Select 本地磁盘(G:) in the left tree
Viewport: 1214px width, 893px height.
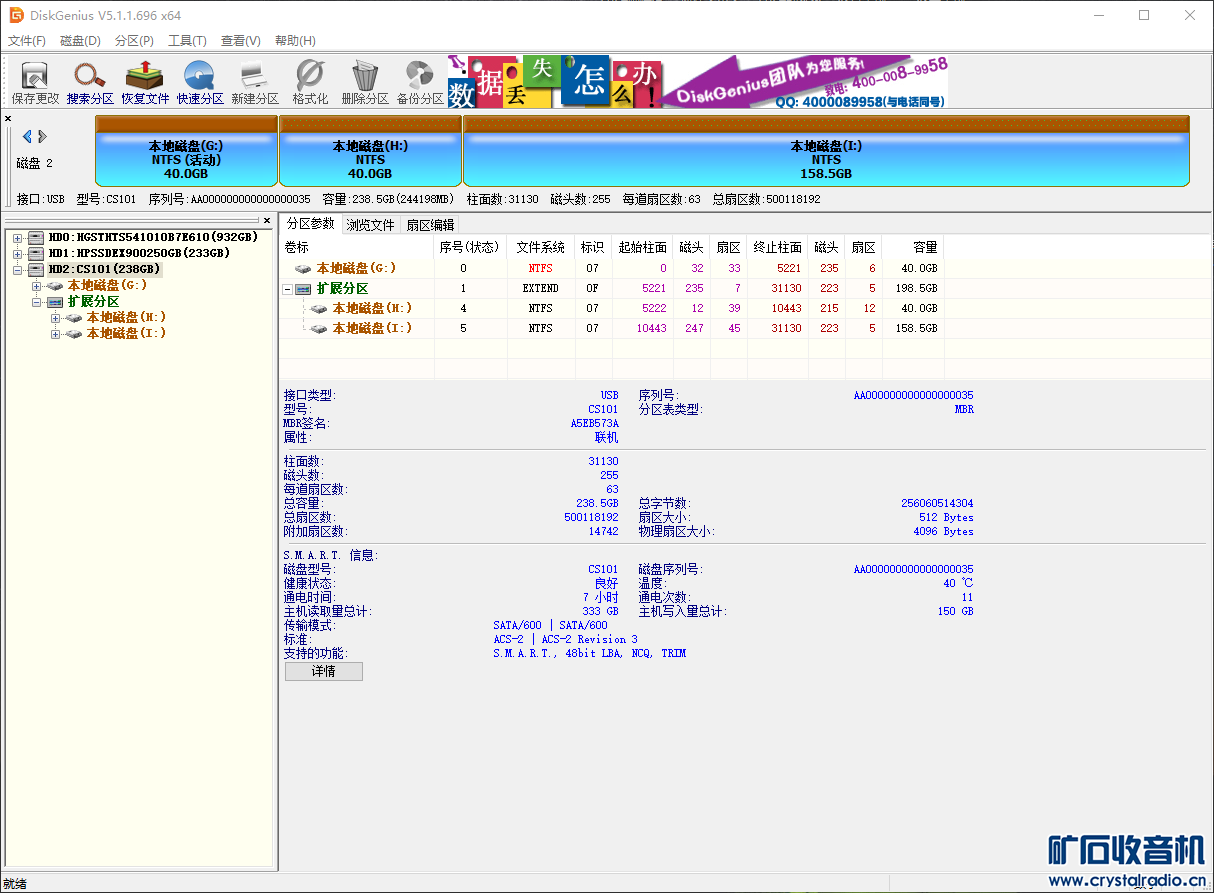(107, 285)
